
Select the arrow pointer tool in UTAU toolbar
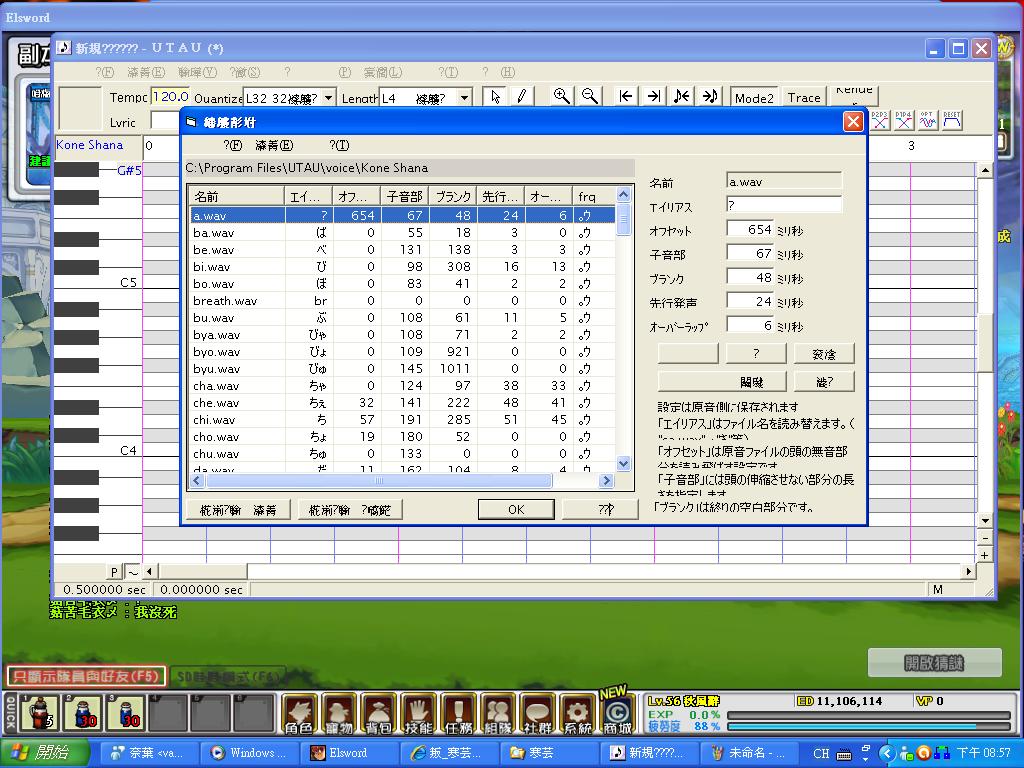point(496,97)
